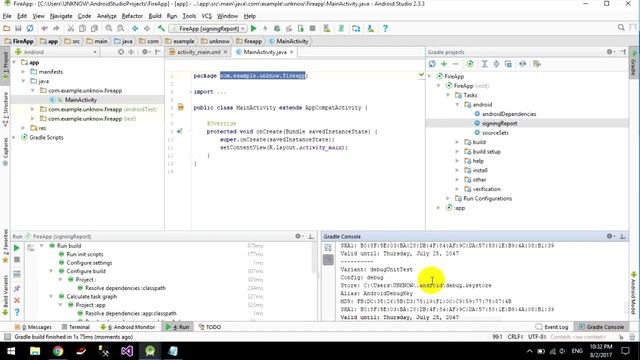This screenshot has height=360, width=640.
Task: Open the Gradle Console settings gear
Action: (x=610, y=236)
